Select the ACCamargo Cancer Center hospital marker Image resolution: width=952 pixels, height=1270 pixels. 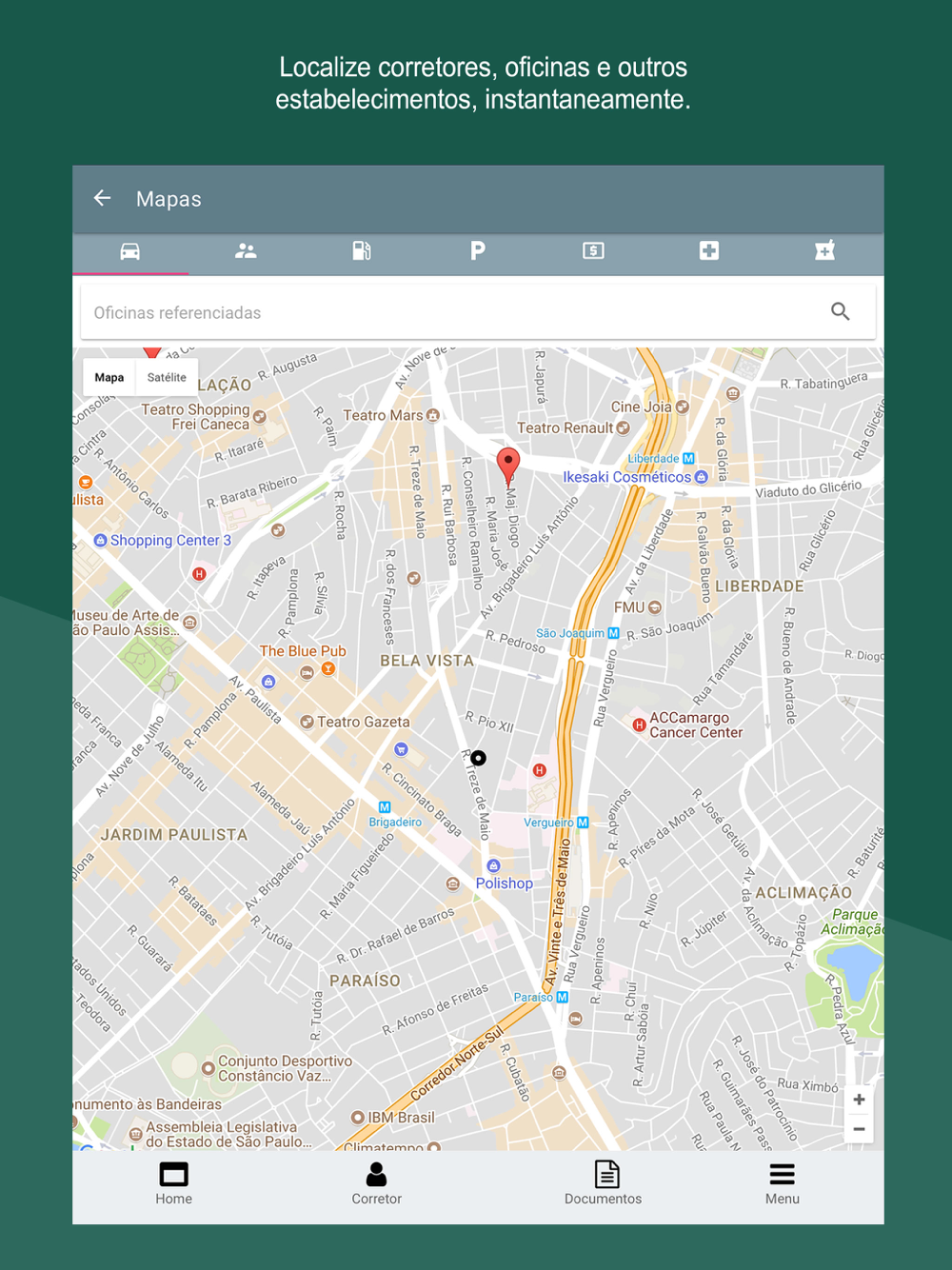pos(640,725)
